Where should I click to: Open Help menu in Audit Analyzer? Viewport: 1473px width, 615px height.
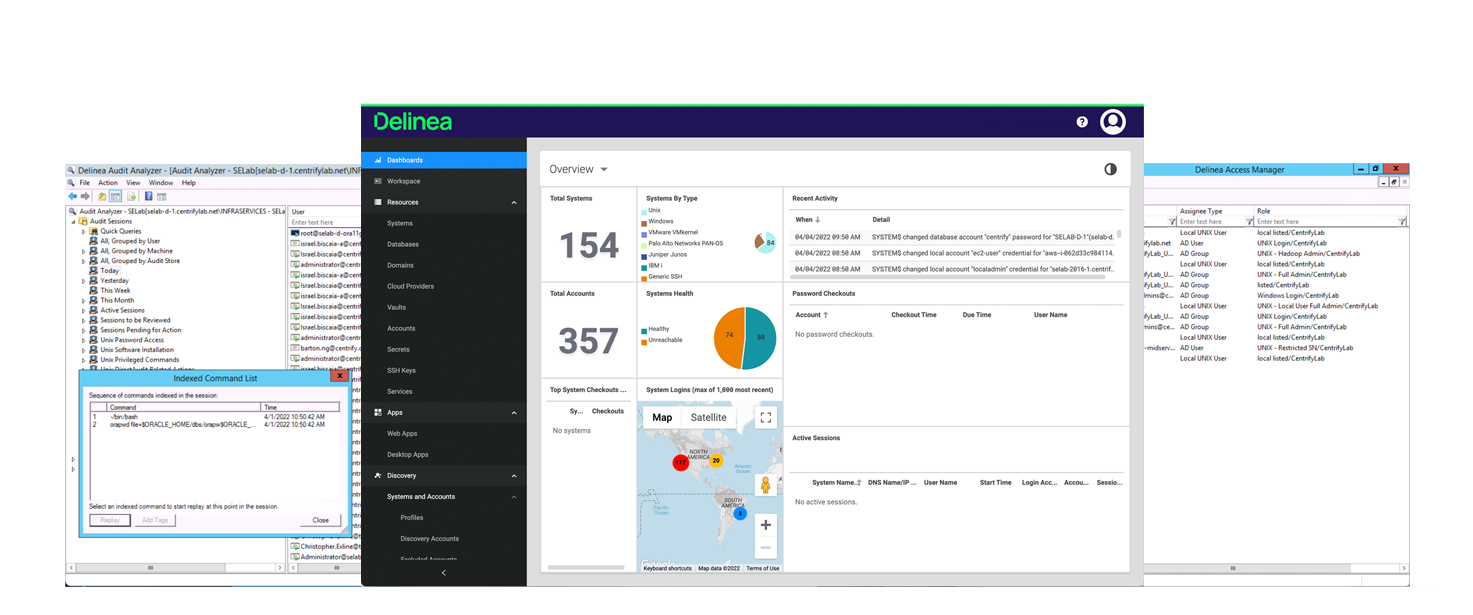pyautogui.click(x=189, y=183)
